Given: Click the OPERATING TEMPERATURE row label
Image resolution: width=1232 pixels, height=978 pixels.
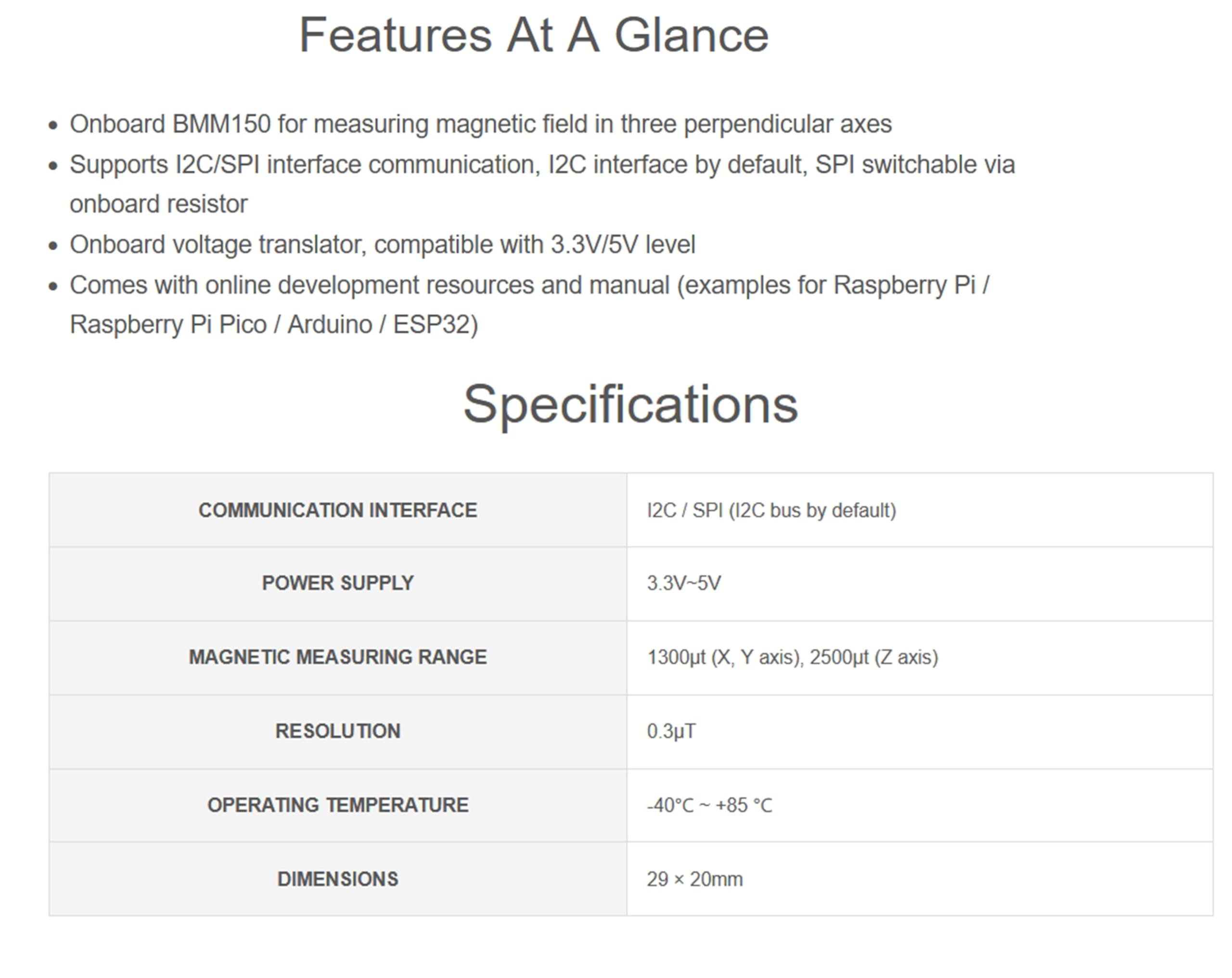Looking at the screenshot, I should tap(338, 805).
